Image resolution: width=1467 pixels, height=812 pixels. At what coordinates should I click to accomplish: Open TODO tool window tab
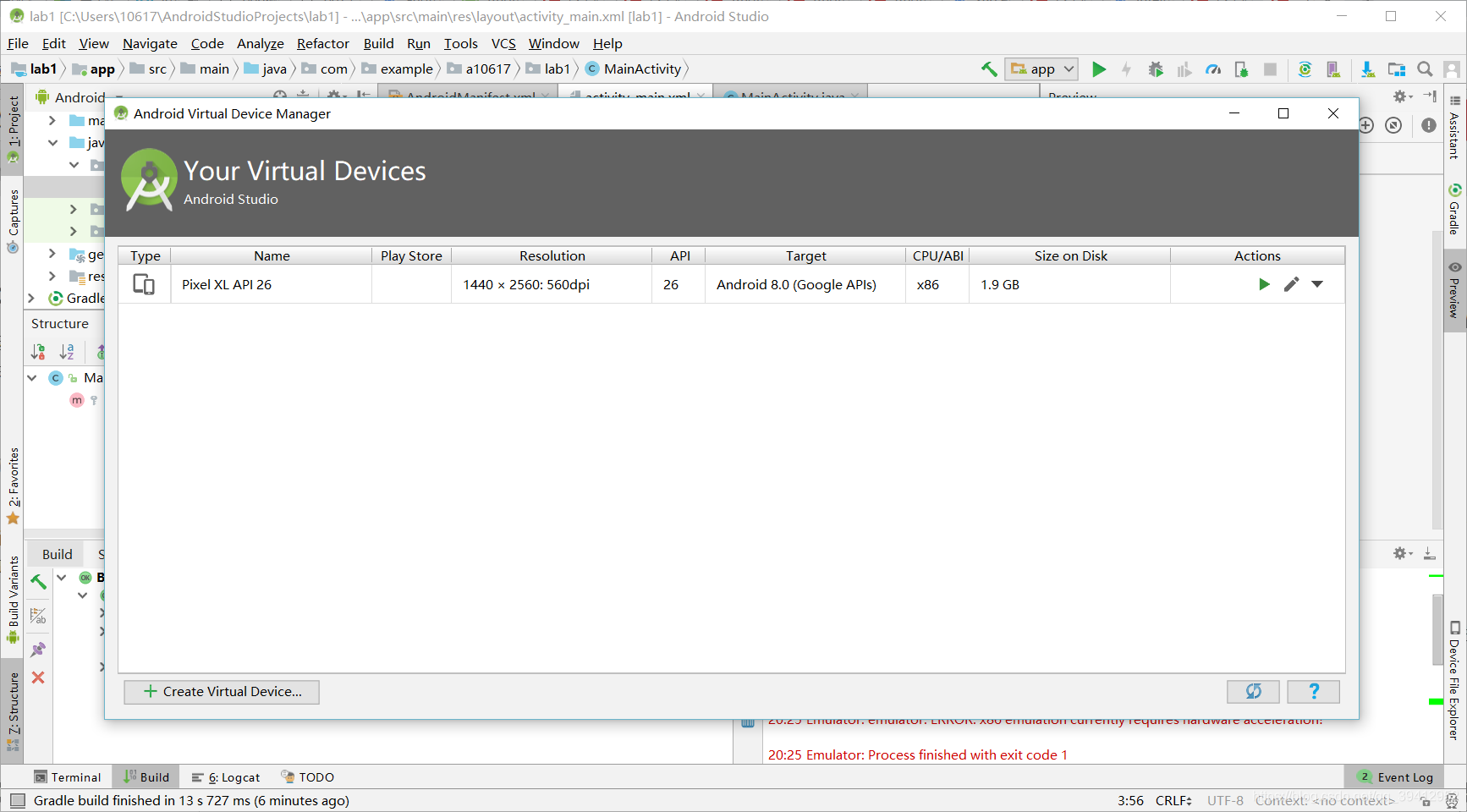pos(308,777)
